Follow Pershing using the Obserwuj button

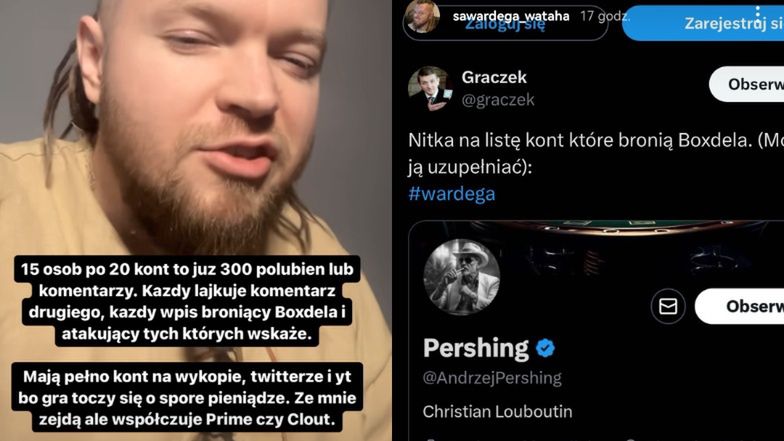[740, 306]
